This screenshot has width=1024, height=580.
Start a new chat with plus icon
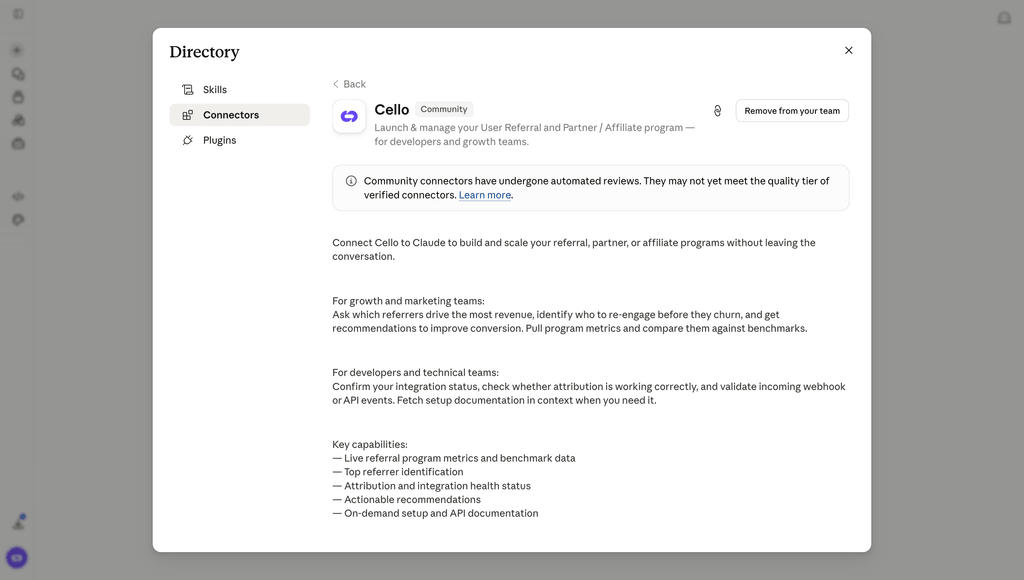(x=18, y=50)
